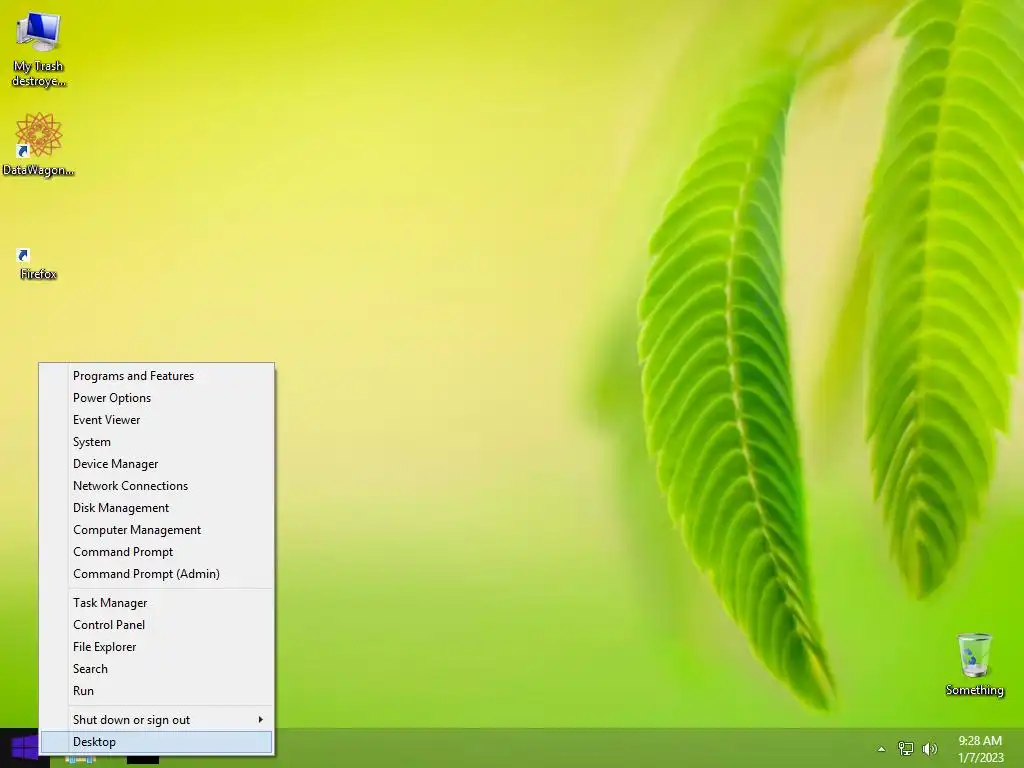Select the Firefox desktop shortcut
Viewport: 1024px width, 768px height.
point(38,264)
